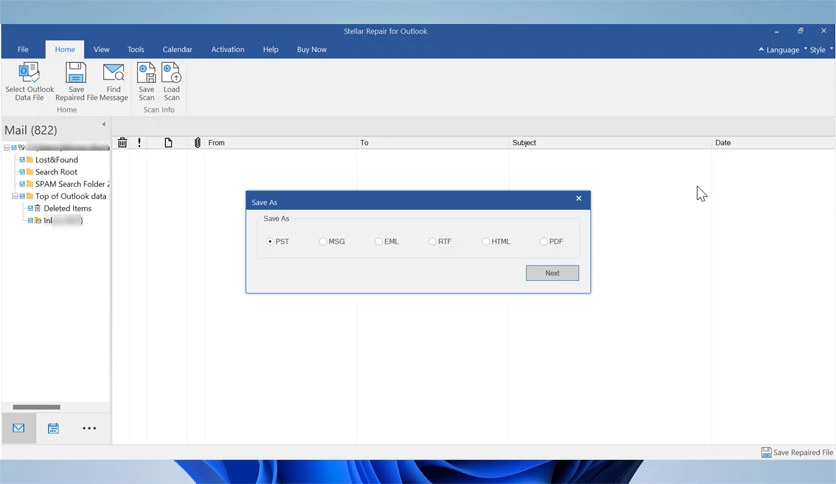Open the File menu
Image resolution: width=836 pixels, height=484 pixels.
tap(23, 49)
